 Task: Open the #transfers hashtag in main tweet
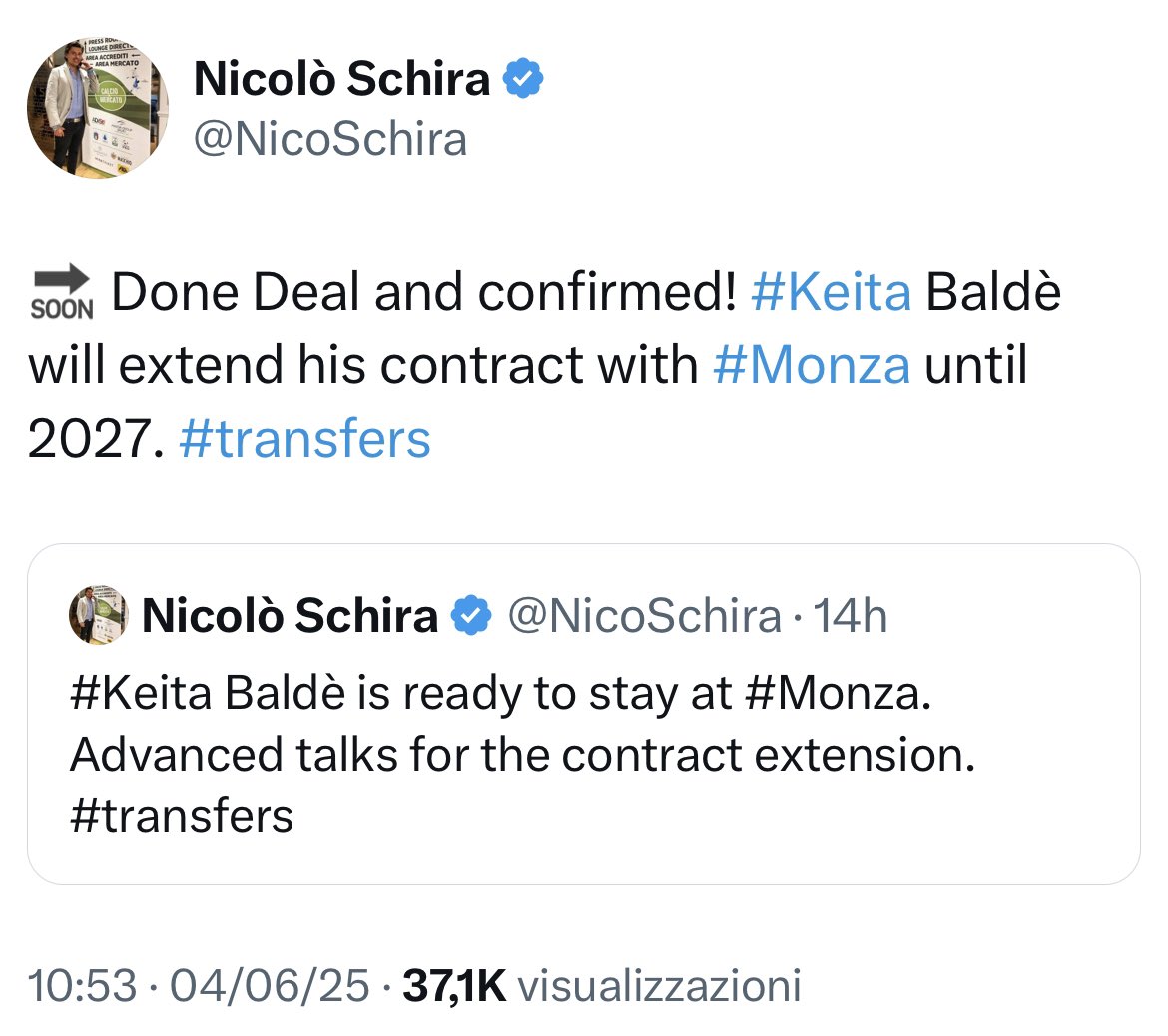pos(304,439)
